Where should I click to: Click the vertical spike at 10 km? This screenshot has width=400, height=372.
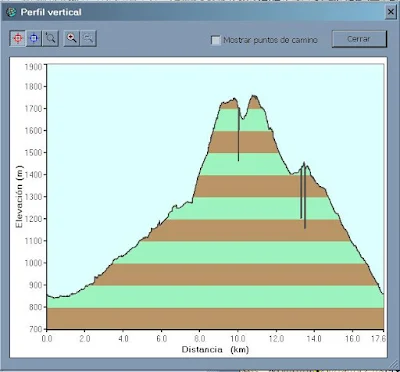pyautogui.click(x=238, y=133)
